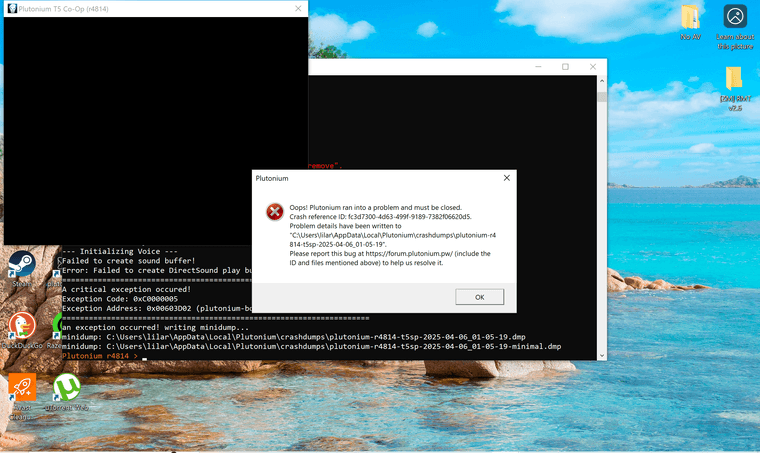Click the 'Plutonium r4814 >' console prompt
Viewport: 760px width, 453px height.
pyautogui.click(x=100, y=356)
